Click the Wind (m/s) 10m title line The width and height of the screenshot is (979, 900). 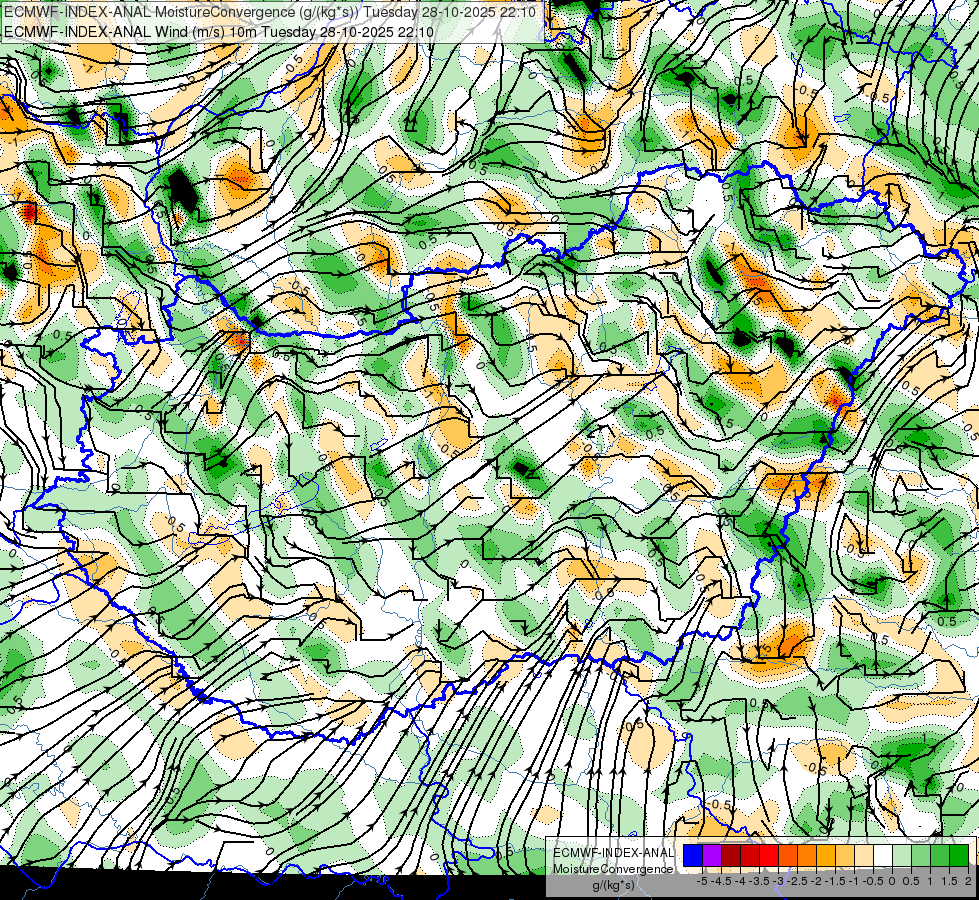[x=219, y=32]
